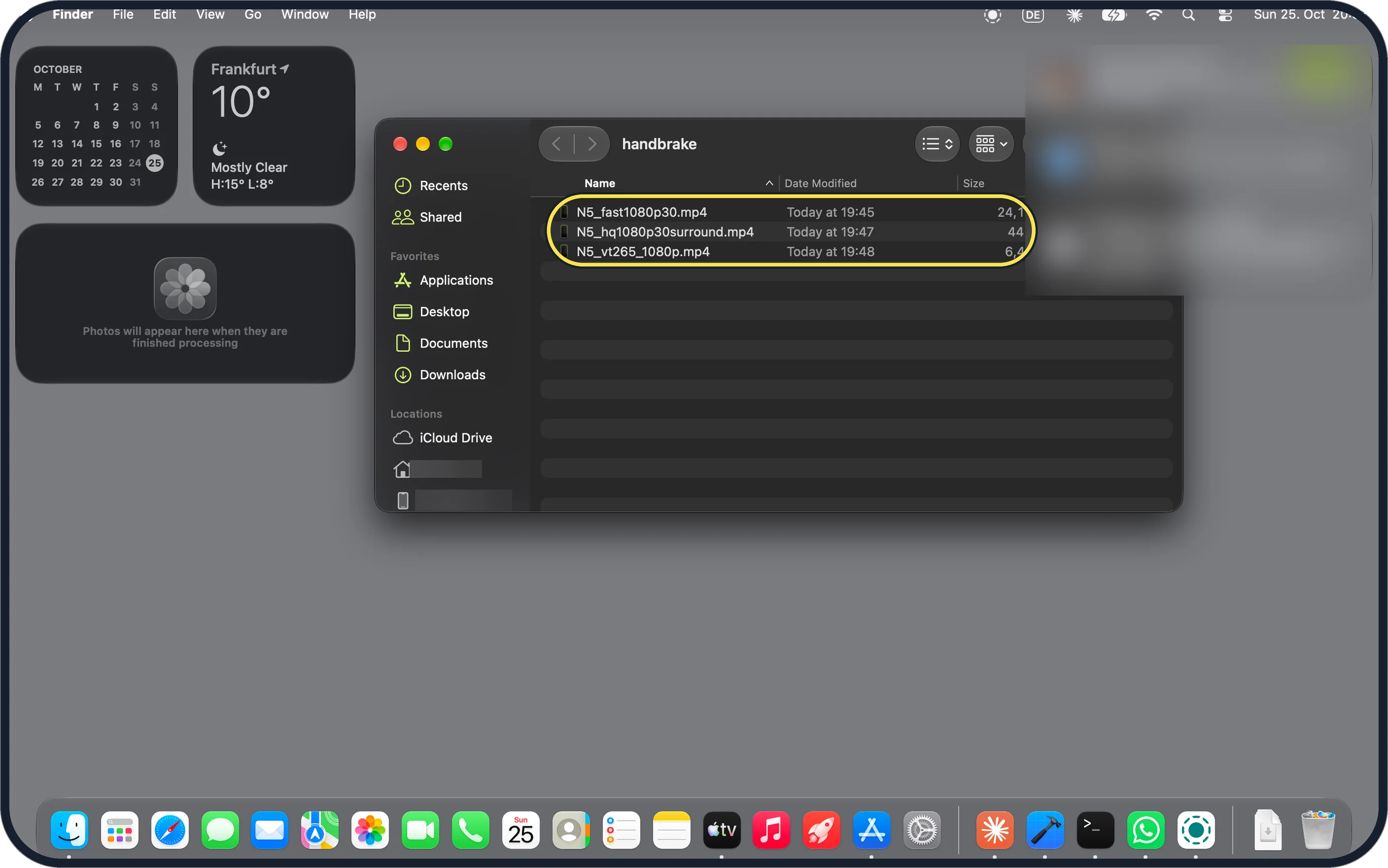Image resolution: width=1388 pixels, height=868 pixels.
Task: Click the October calendar widget
Action: 97,126
